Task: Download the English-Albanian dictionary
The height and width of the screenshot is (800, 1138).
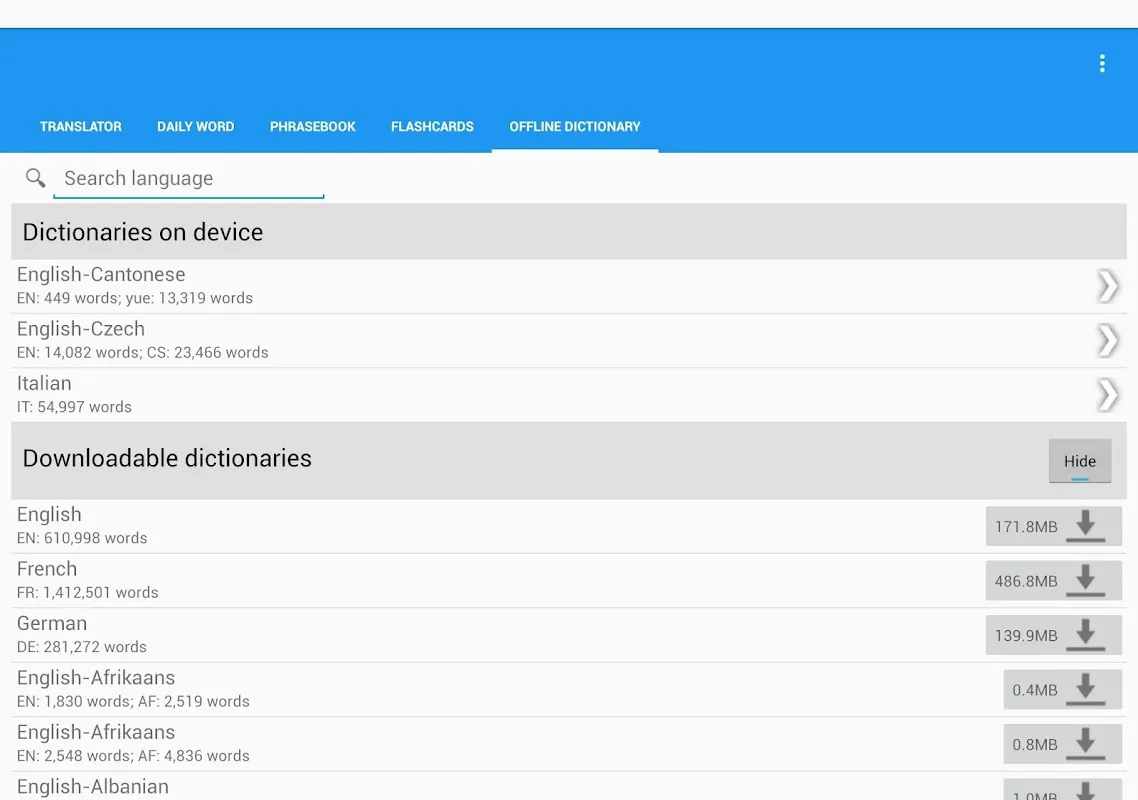Action: [x=1088, y=793]
